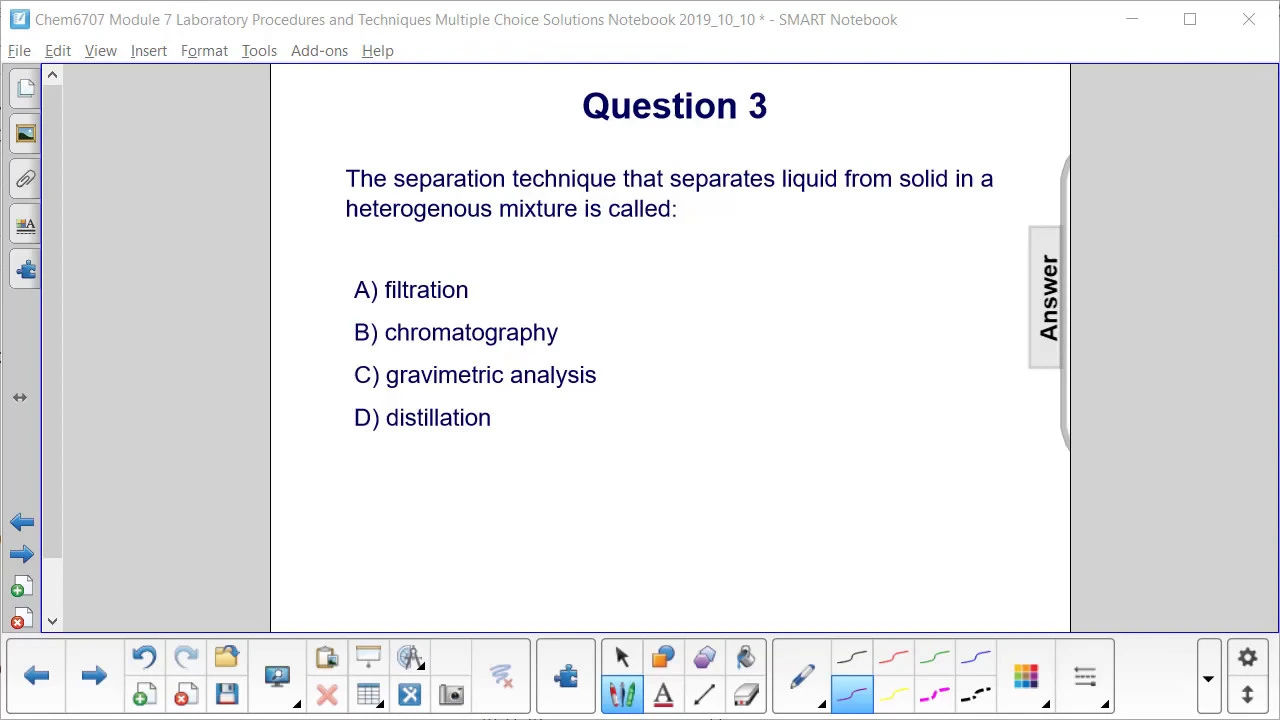Move the toolbar with up-down arrow icon

(x=1248, y=695)
